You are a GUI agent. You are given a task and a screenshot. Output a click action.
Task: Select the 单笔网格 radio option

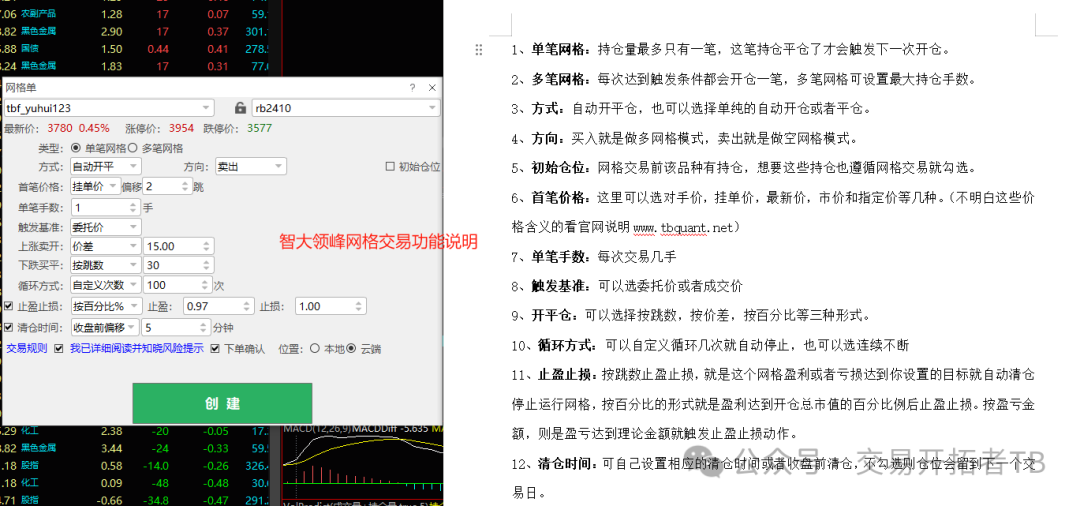pos(76,148)
